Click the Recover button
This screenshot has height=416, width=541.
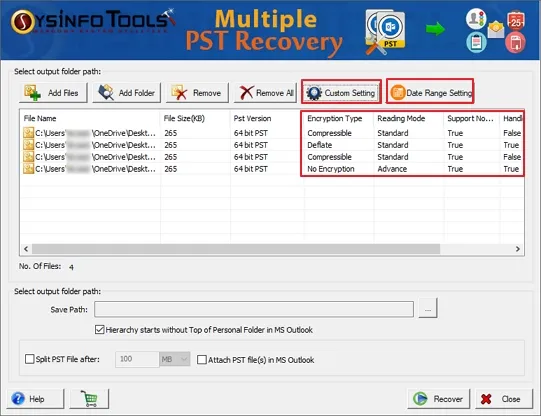pyautogui.click(x=439, y=399)
